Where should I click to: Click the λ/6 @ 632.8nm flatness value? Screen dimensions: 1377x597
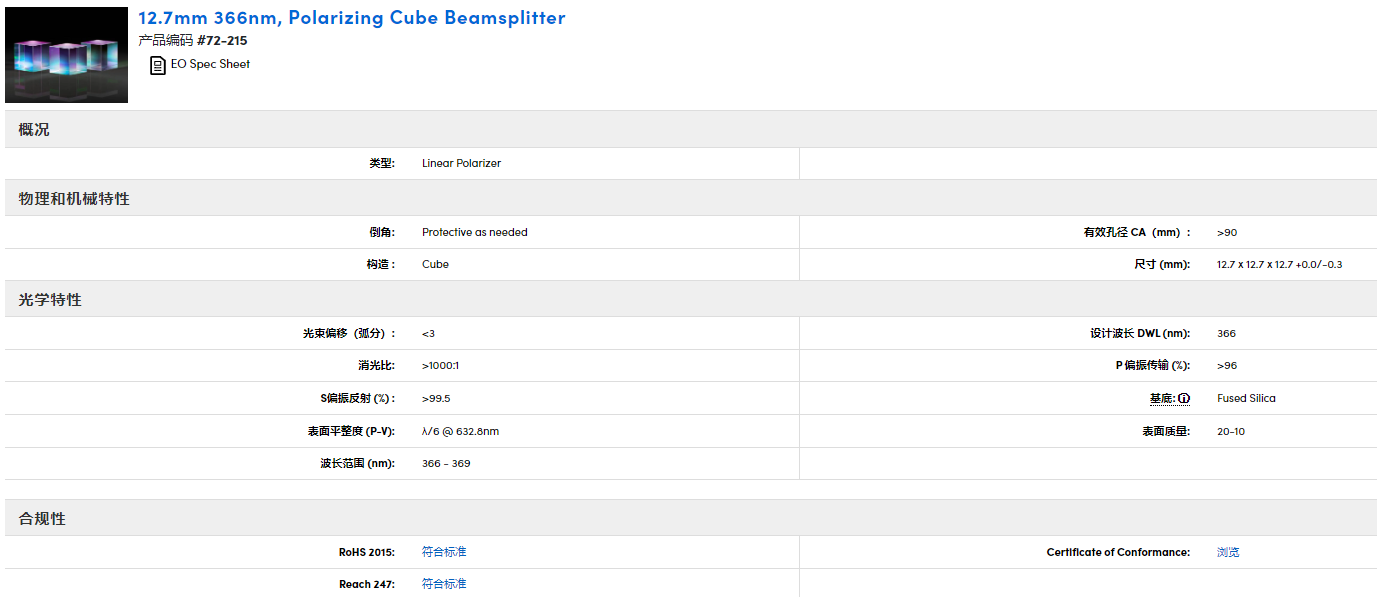coord(460,432)
